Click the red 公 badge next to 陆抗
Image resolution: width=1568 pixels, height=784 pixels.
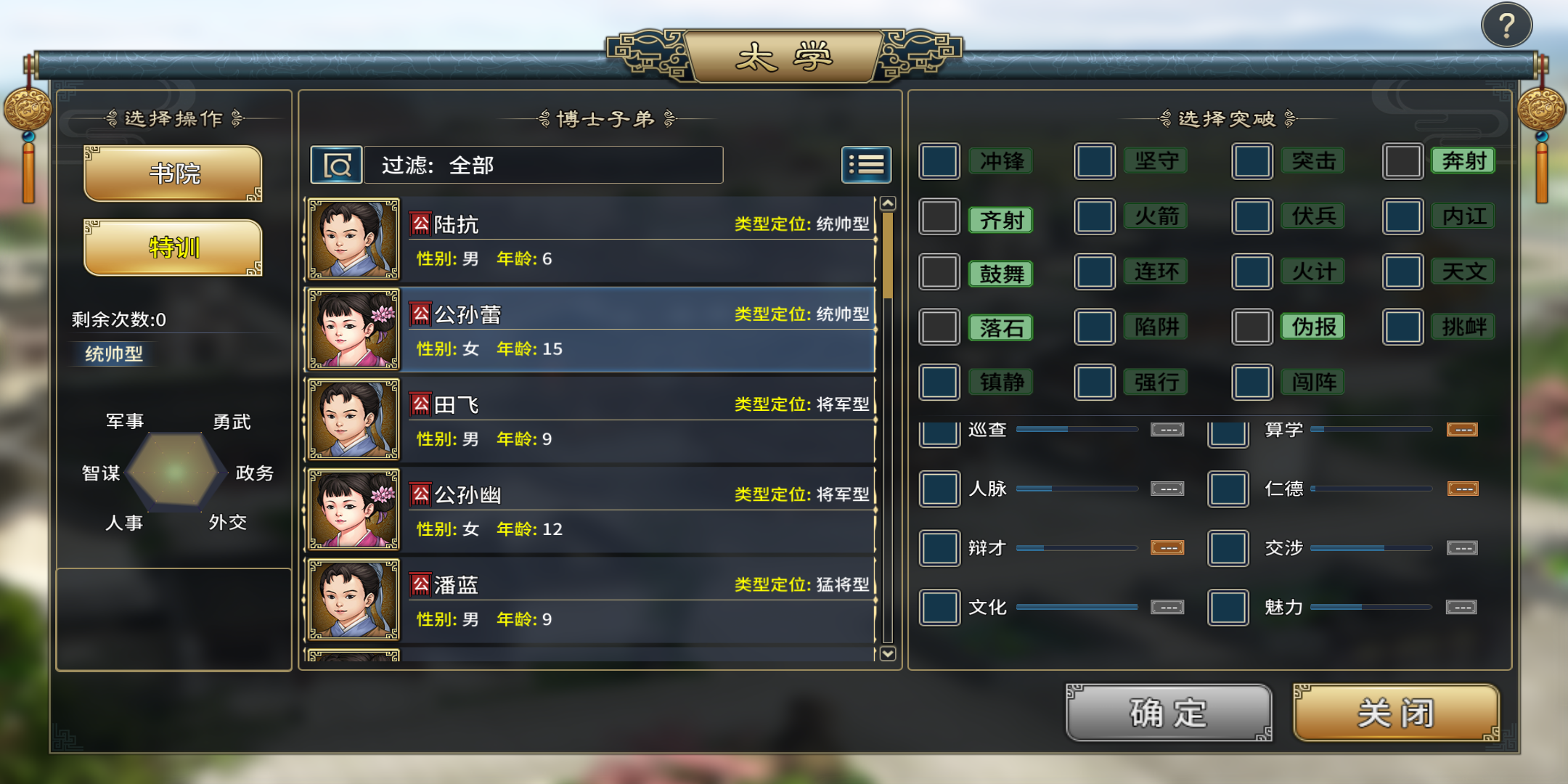[421, 224]
